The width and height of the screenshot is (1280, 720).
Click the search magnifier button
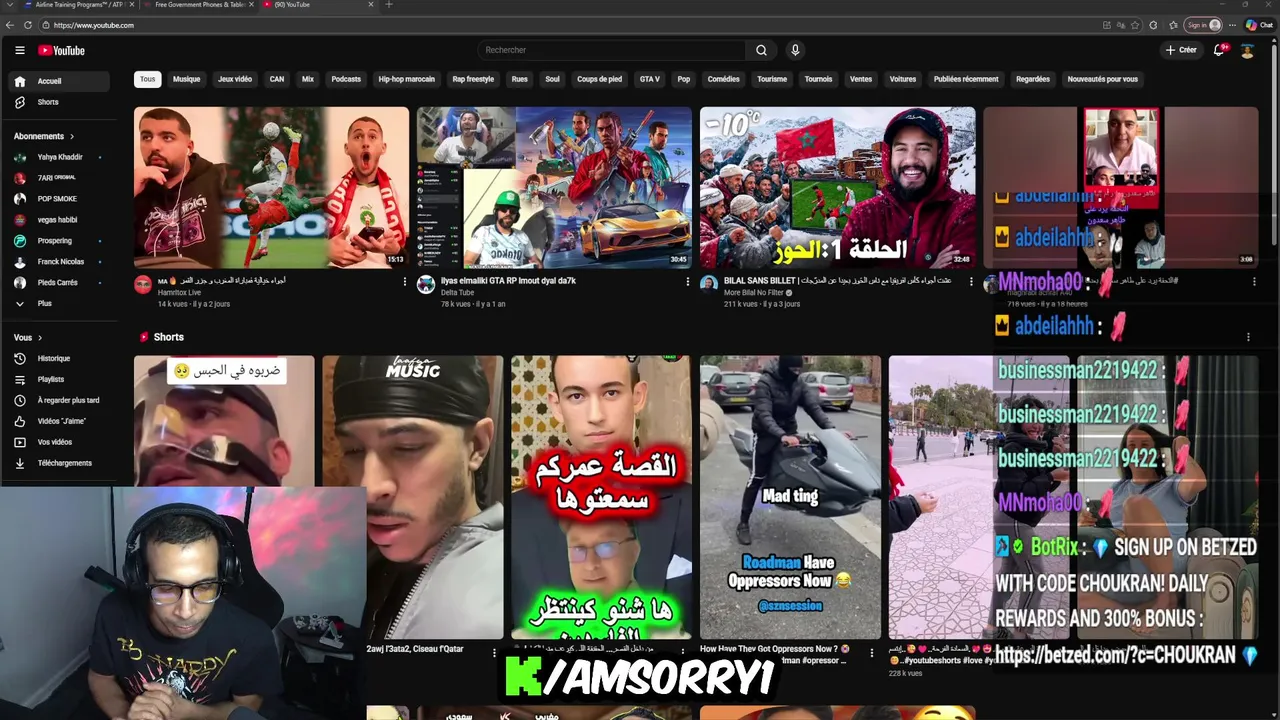coord(761,50)
